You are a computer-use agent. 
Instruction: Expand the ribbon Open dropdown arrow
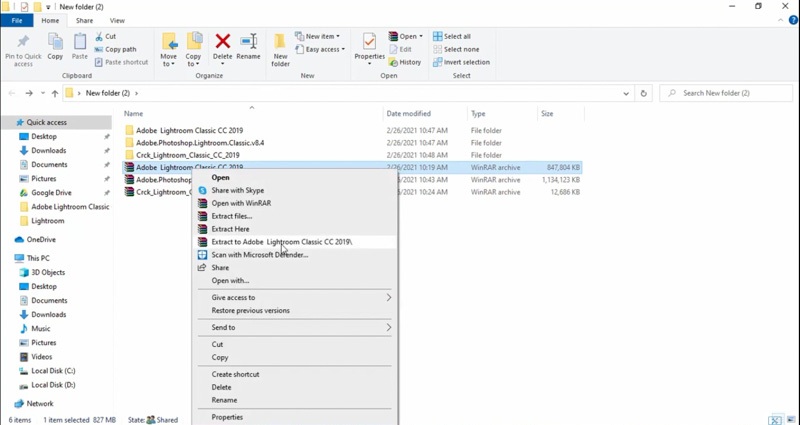pos(421,36)
